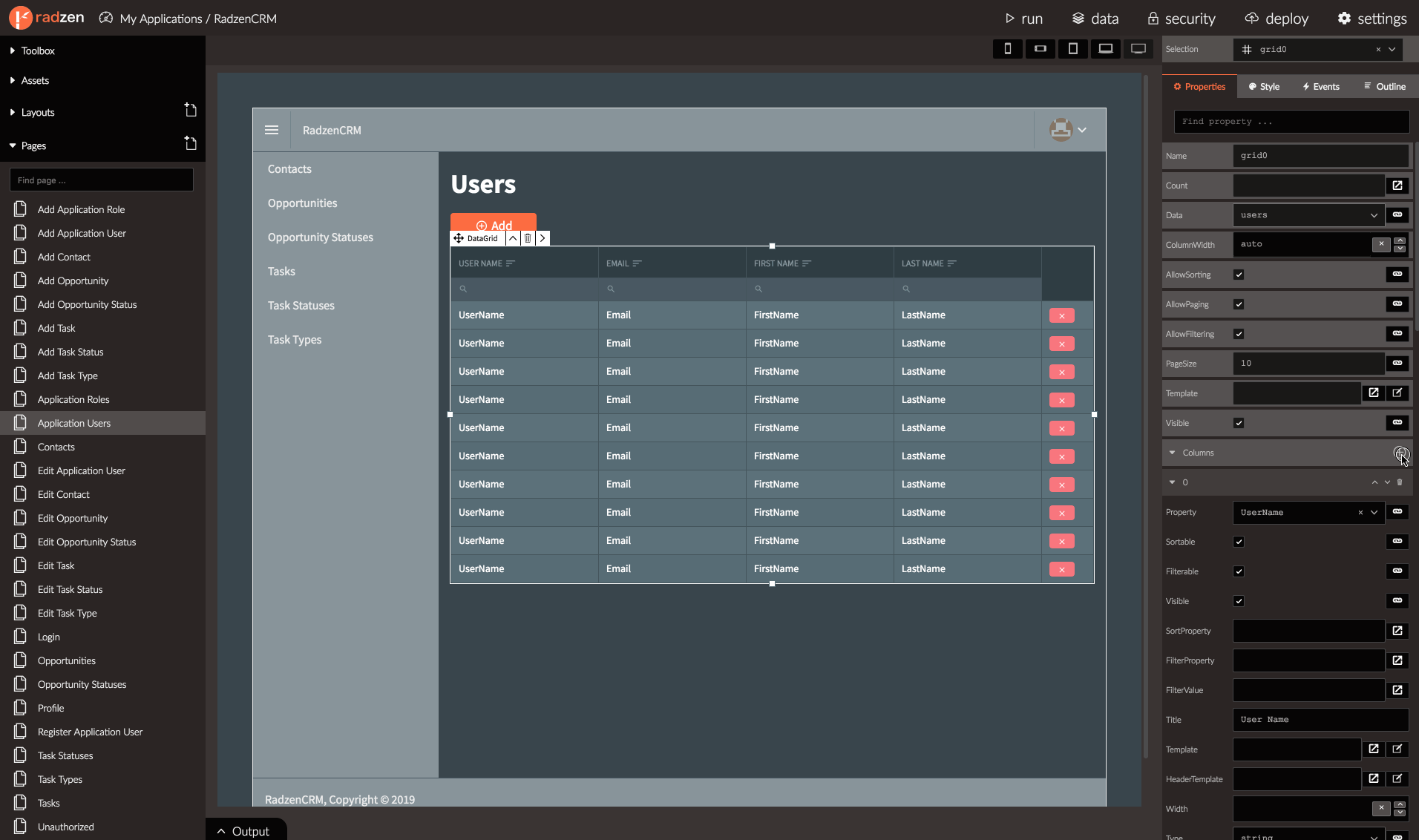Image resolution: width=1419 pixels, height=840 pixels.
Task: Open the settings menu
Action: (x=1372, y=19)
